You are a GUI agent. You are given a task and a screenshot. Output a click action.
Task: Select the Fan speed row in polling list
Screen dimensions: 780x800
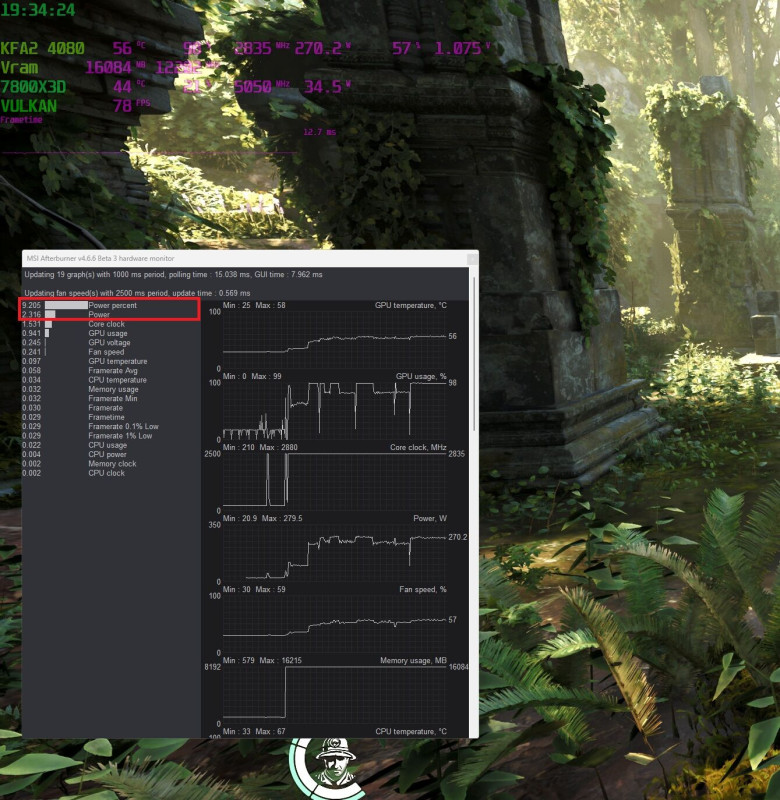[x=111, y=352]
